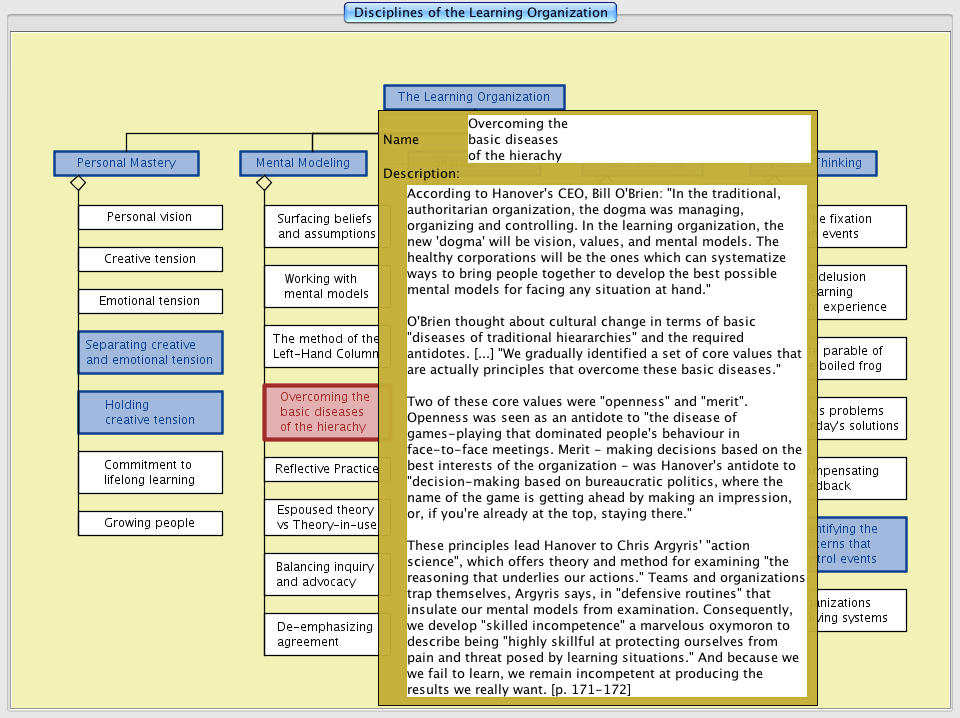Select The Learning Organization root node
The image size is (960, 718).
tap(474, 97)
